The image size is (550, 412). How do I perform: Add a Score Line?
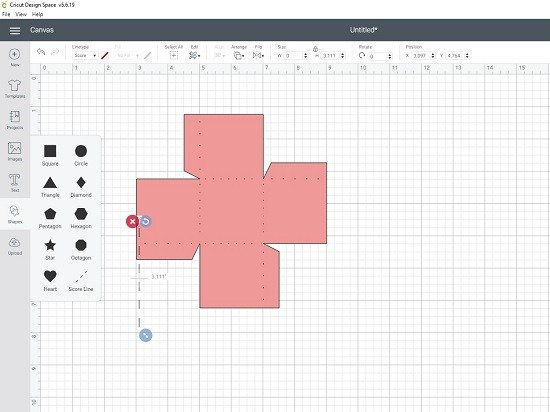(x=81, y=281)
